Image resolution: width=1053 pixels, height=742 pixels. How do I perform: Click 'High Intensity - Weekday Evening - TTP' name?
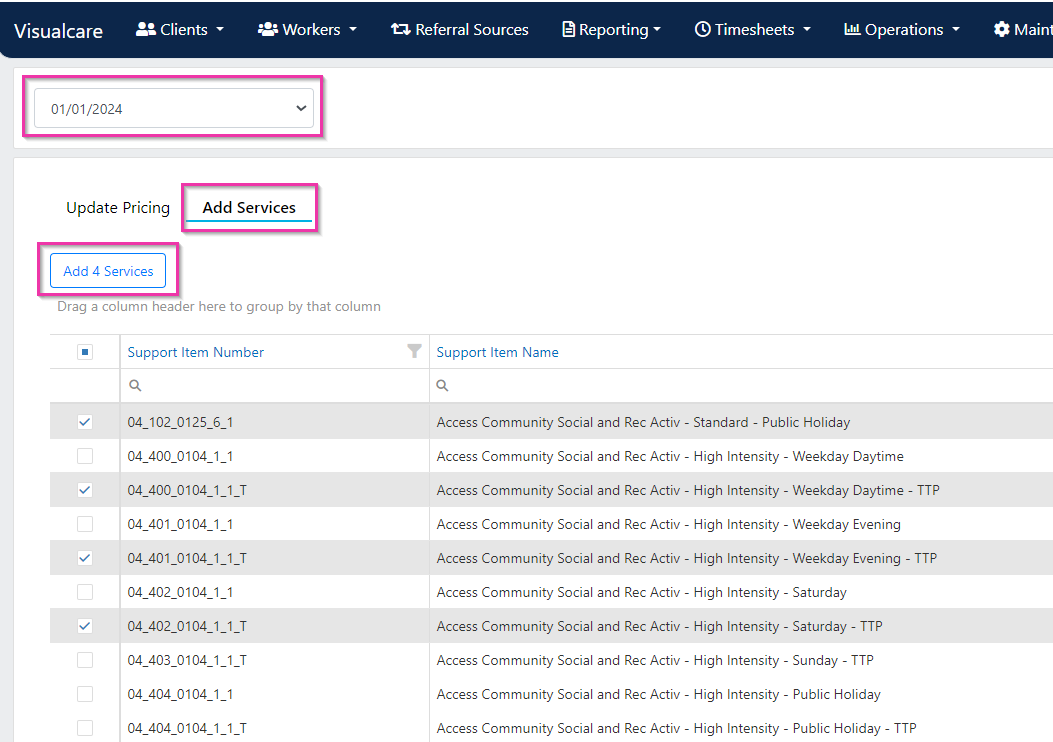(x=686, y=558)
